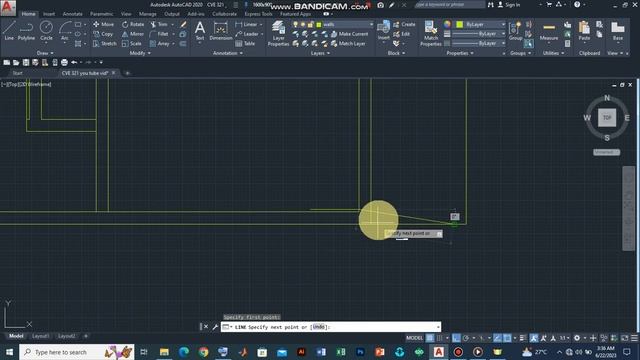Image resolution: width=640 pixels, height=360 pixels.
Task: Select the Line tool
Action: coord(9,31)
